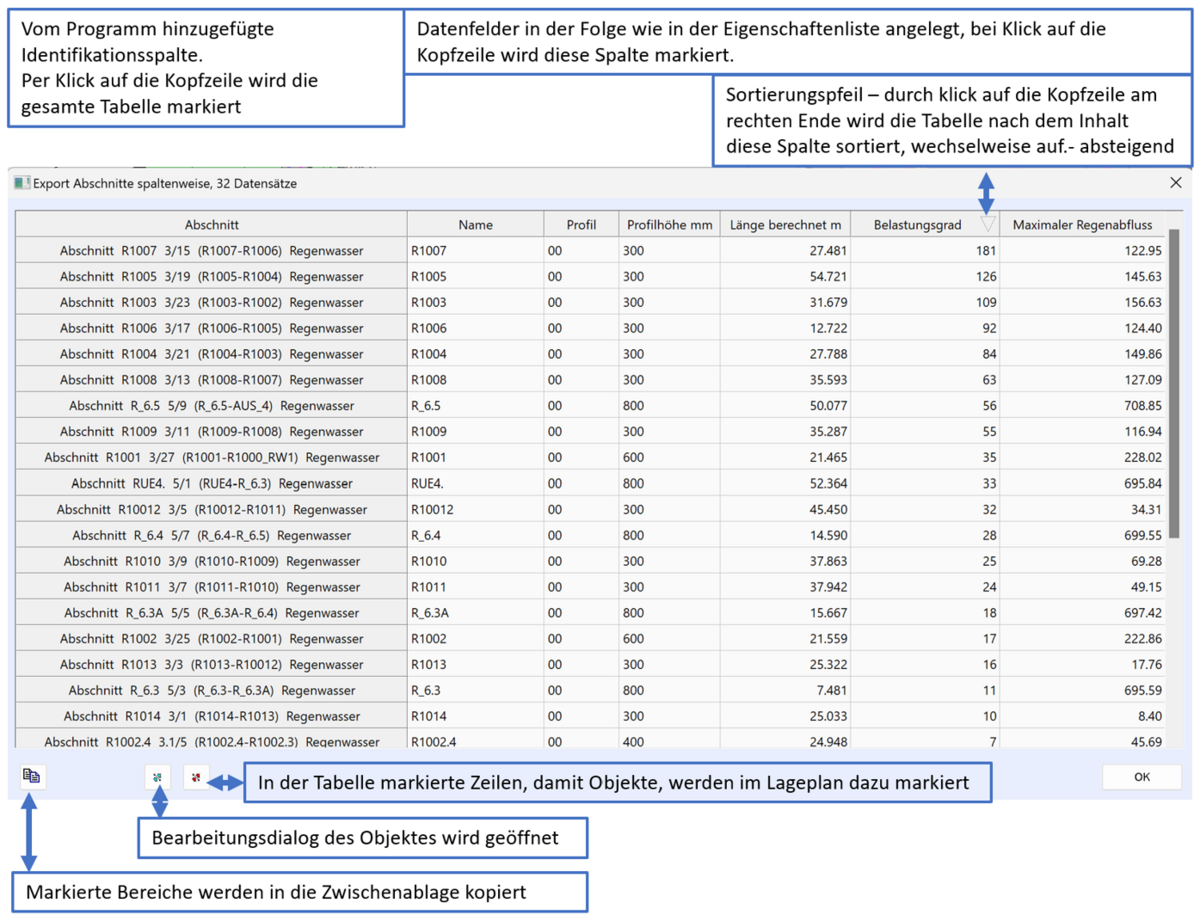Click the Profil column header

pos(581,224)
